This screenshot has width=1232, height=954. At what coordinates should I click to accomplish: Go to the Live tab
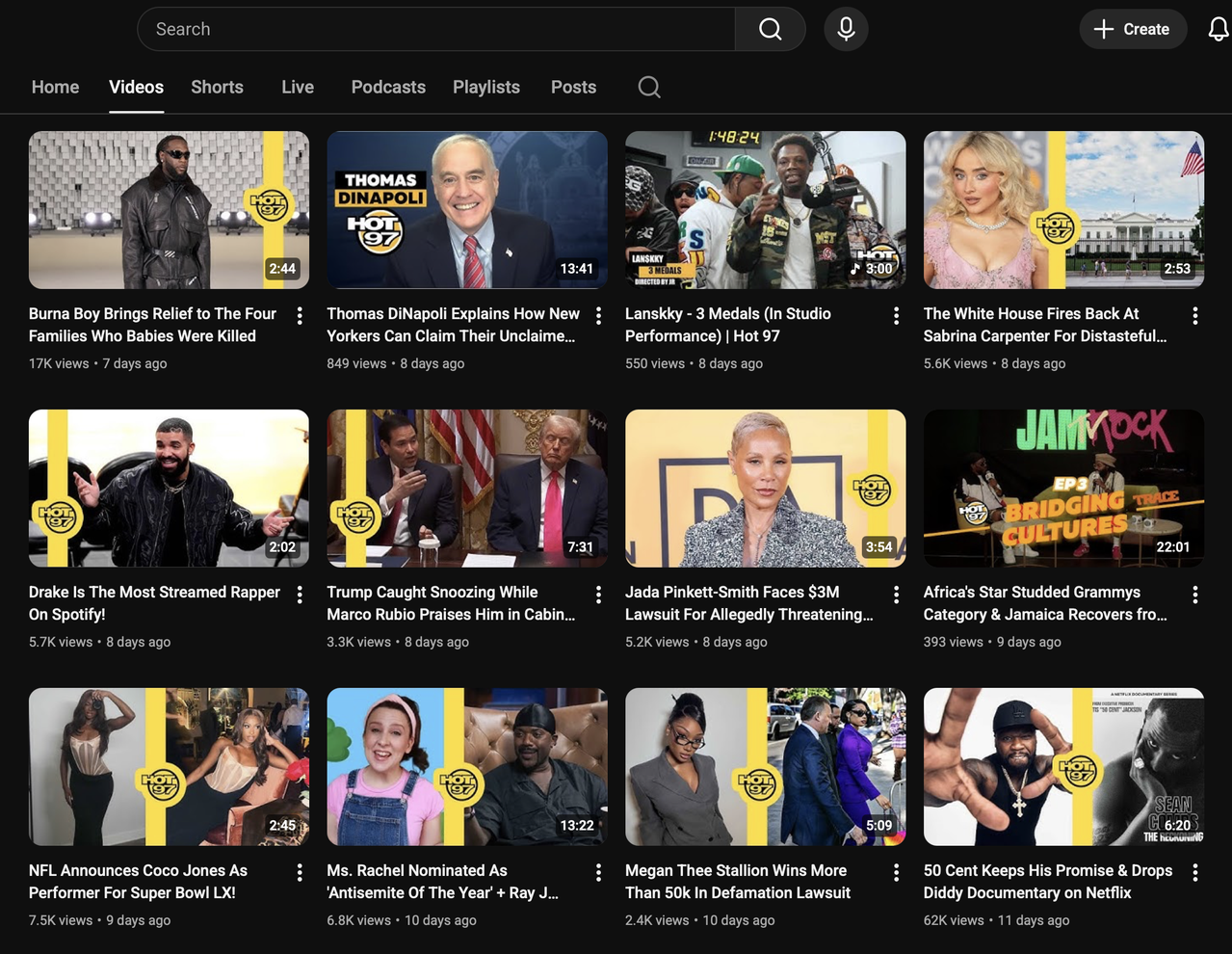click(x=298, y=87)
